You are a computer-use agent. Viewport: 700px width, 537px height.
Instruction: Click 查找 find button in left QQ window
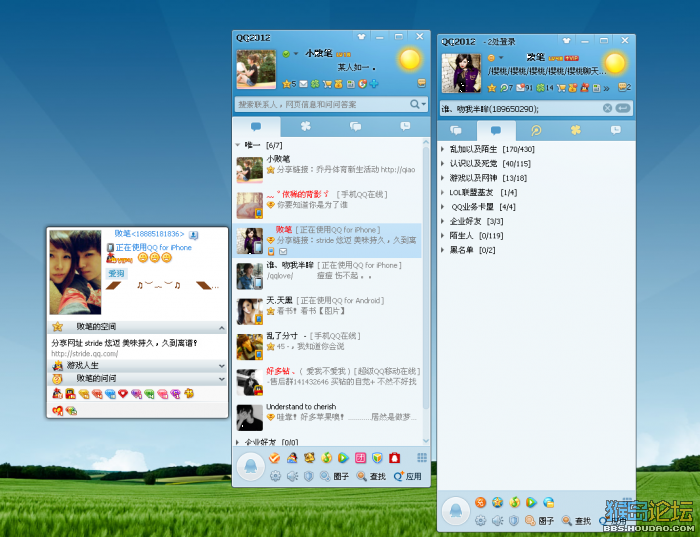pos(371,476)
